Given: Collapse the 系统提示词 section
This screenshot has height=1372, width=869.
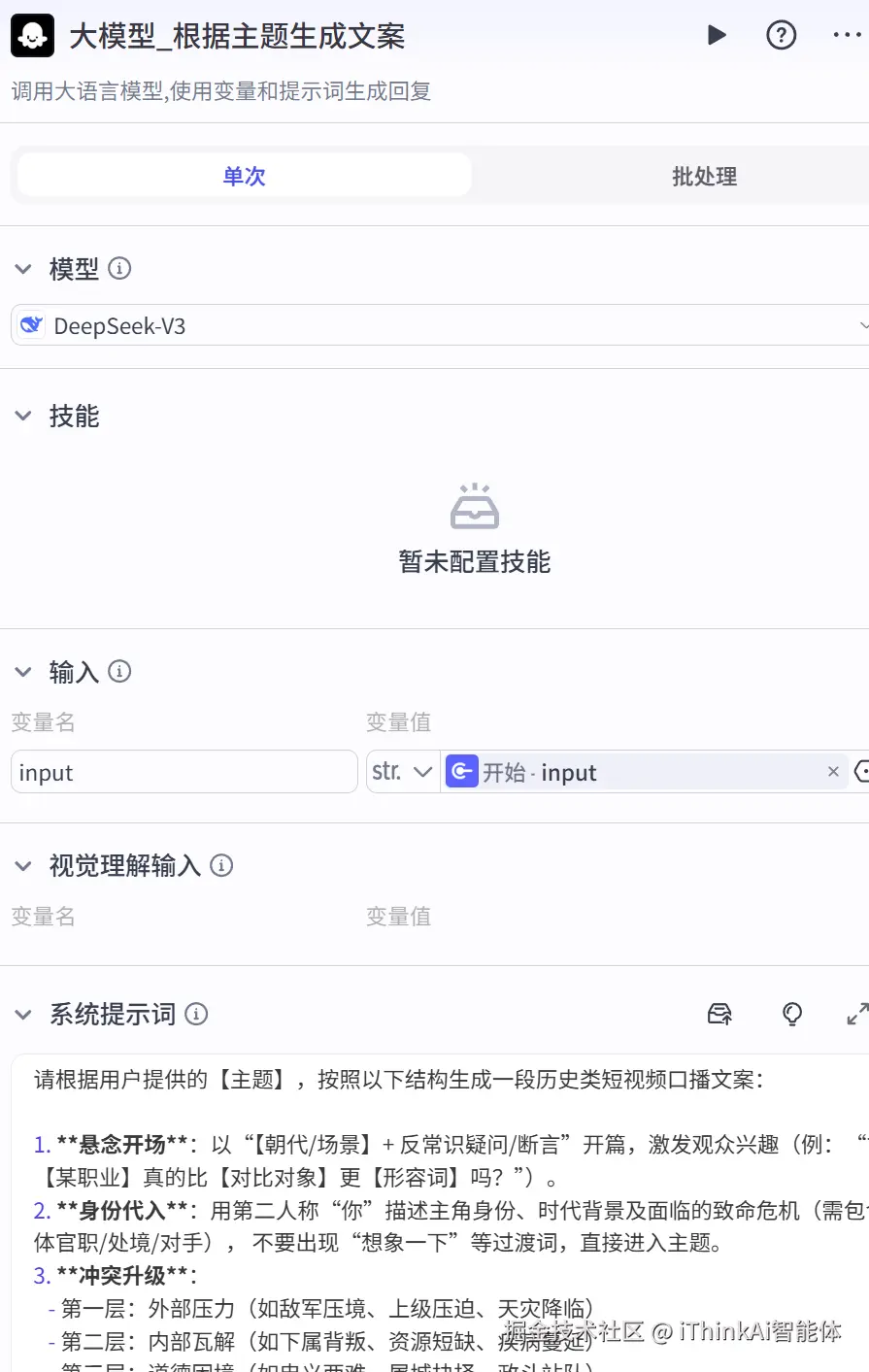Looking at the screenshot, I should click(x=22, y=1014).
